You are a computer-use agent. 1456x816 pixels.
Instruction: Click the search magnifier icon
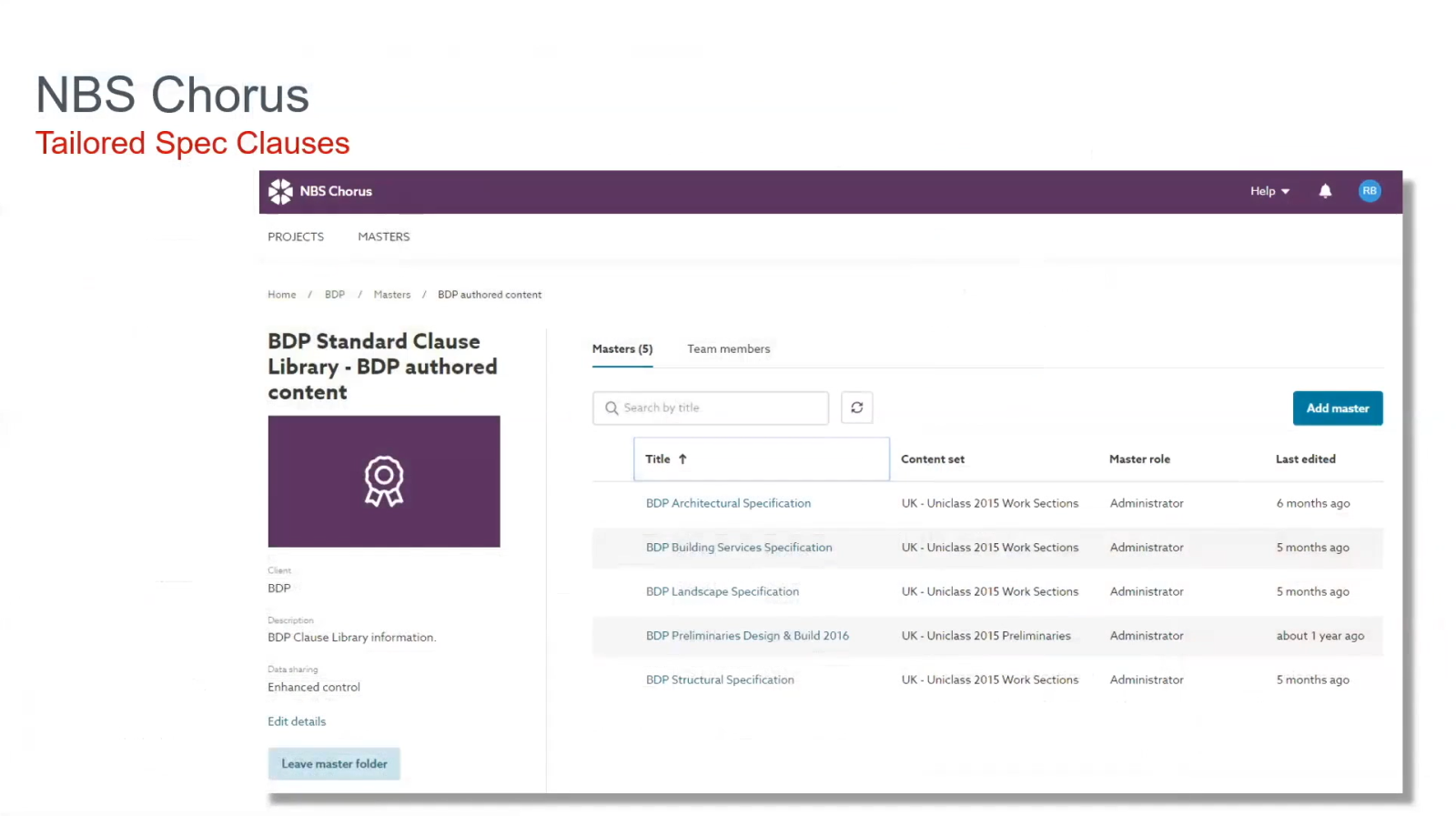click(612, 408)
